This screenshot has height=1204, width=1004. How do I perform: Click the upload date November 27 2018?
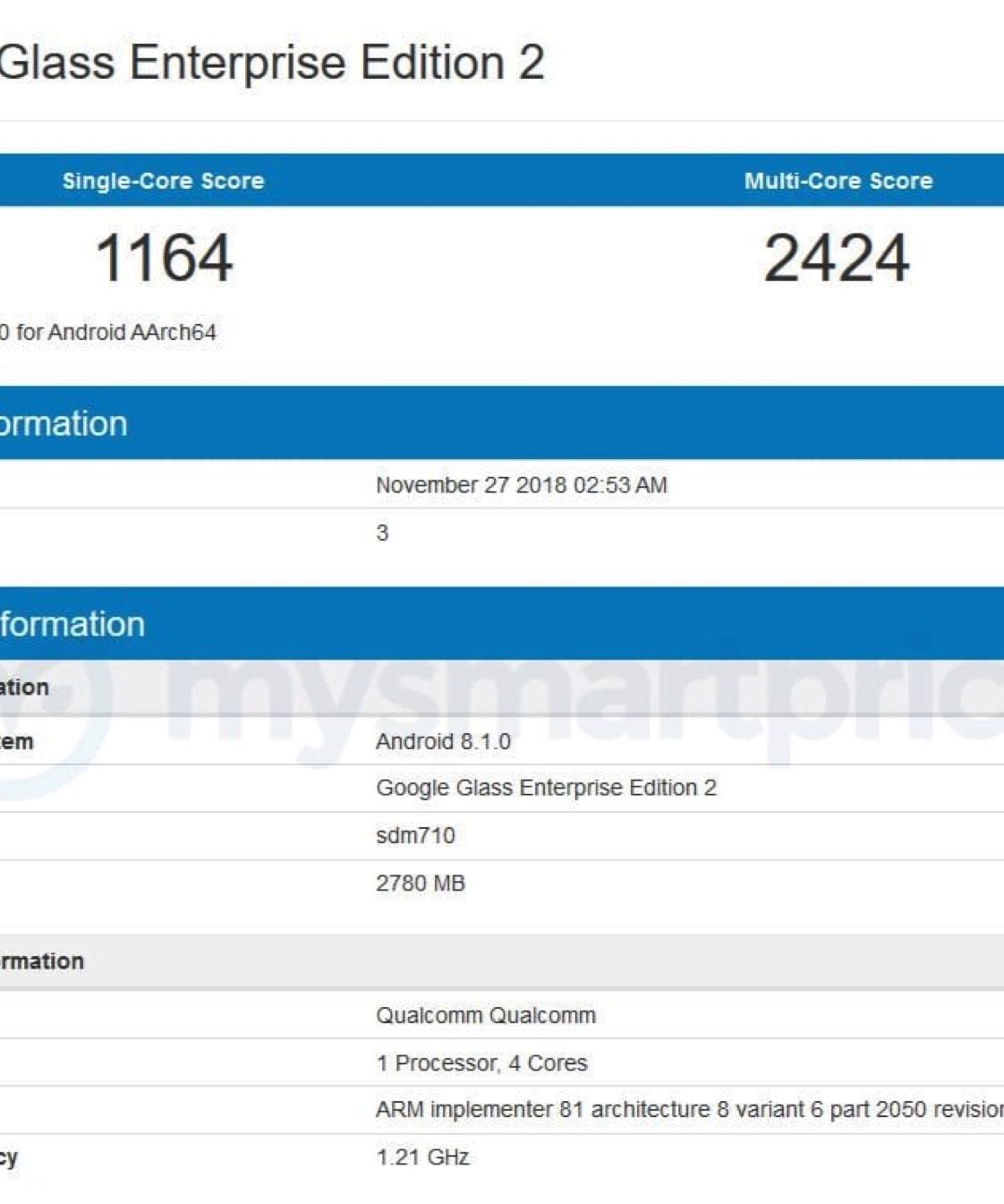pos(521,485)
